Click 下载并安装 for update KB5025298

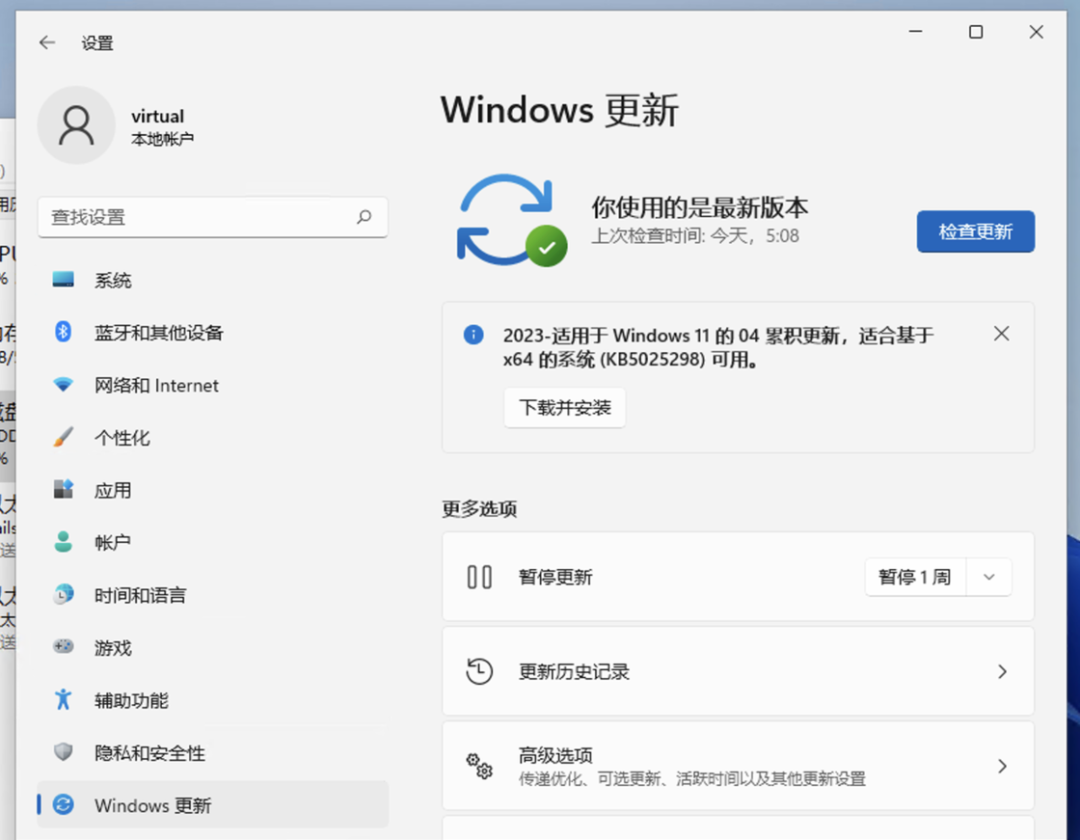[x=564, y=407]
